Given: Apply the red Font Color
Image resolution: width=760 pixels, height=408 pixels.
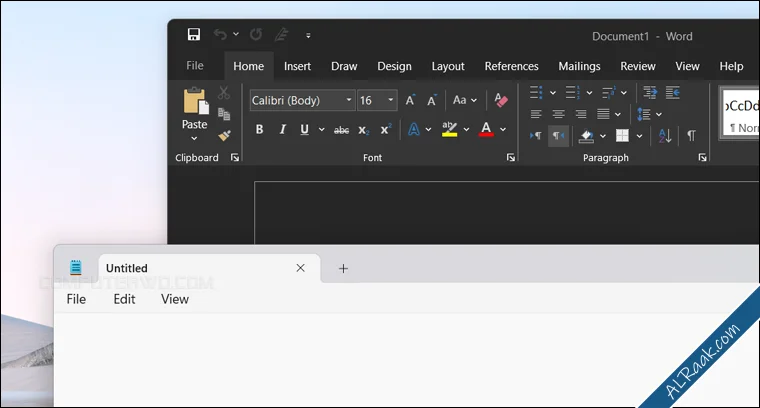Looking at the screenshot, I should (x=486, y=129).
